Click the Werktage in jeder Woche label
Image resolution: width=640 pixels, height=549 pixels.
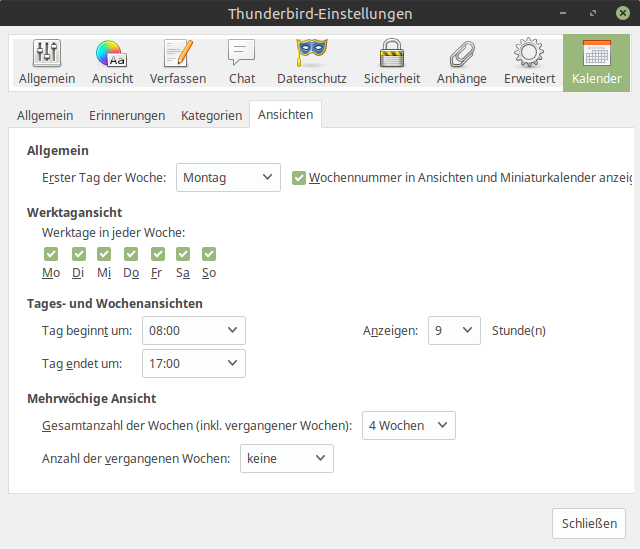click(x=113, y=233)
